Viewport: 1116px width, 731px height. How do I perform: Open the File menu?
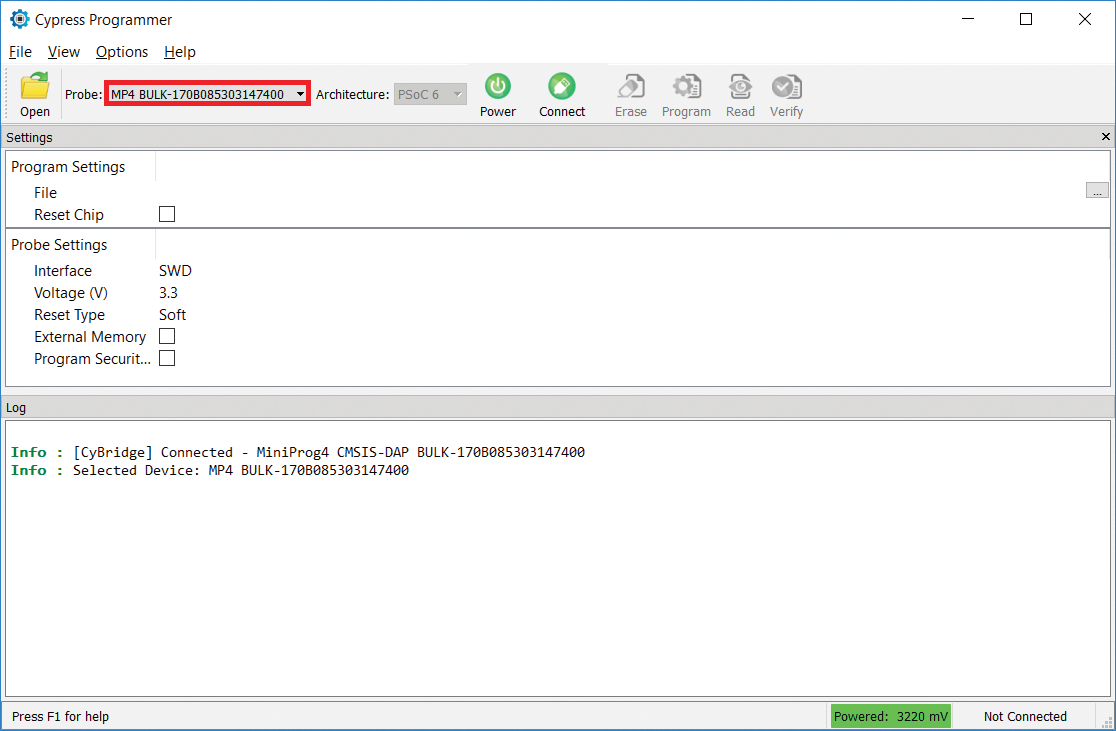click(20, 52)
